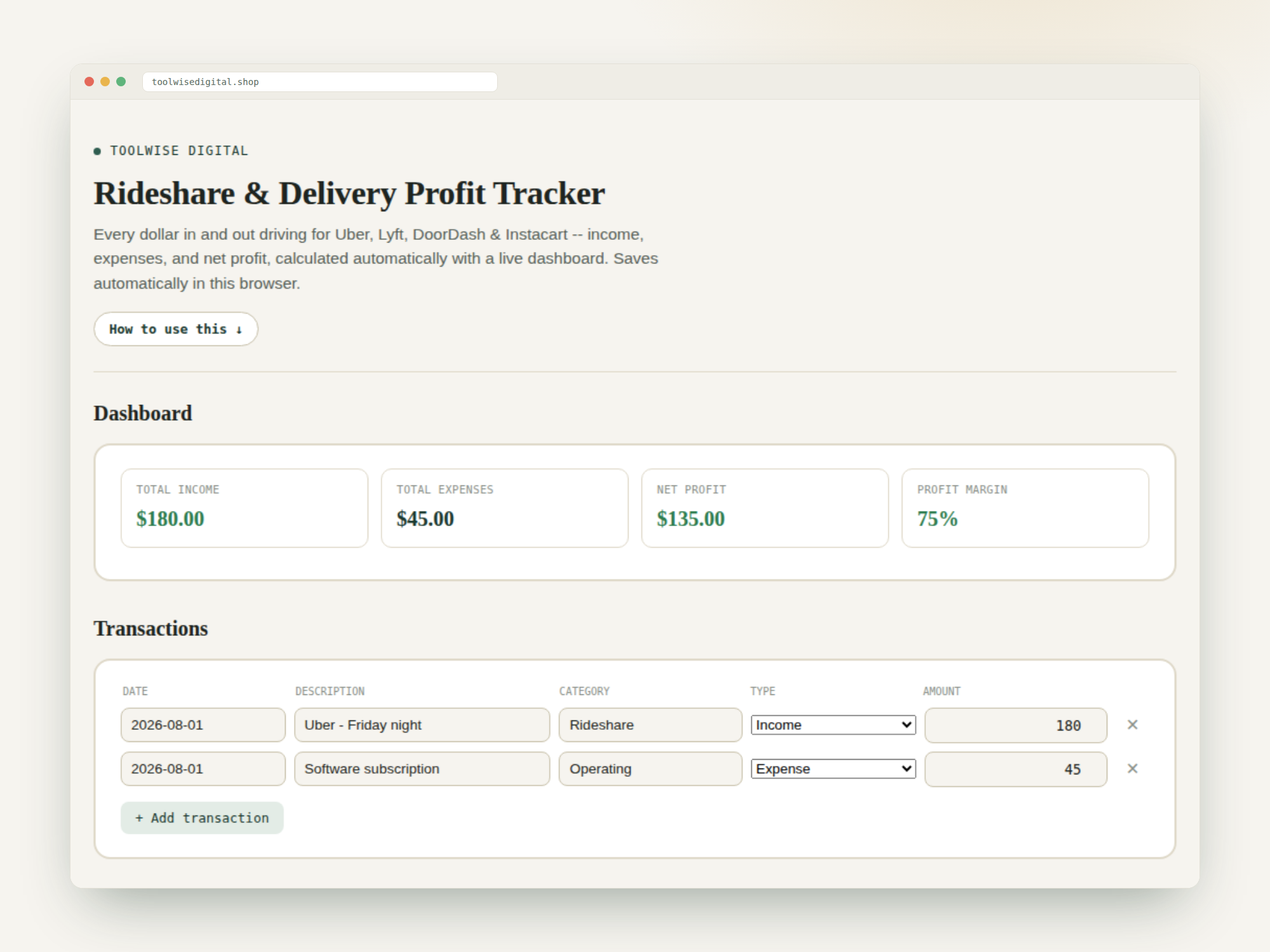The height and width of the screenshot is (952, 1270).
Task: Click the green window maximize dot
Action: tap(121, 82)
